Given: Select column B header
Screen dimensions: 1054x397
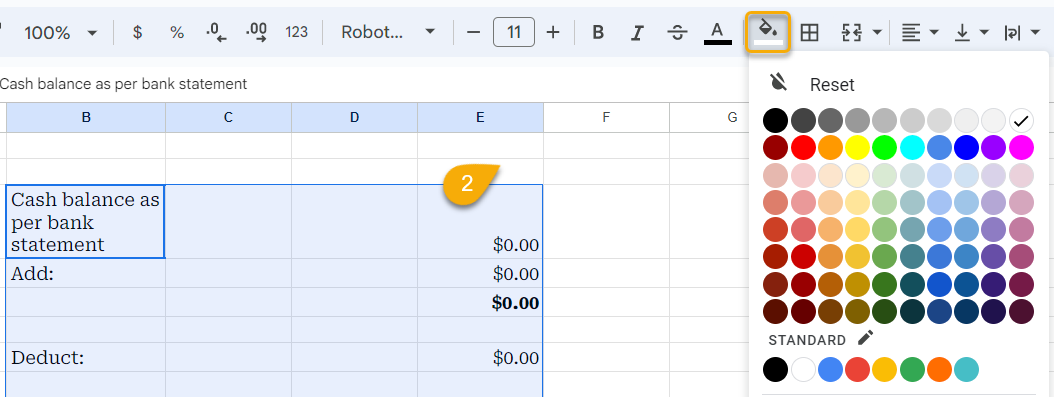Looking at the screenshot, I should [86, 118].
